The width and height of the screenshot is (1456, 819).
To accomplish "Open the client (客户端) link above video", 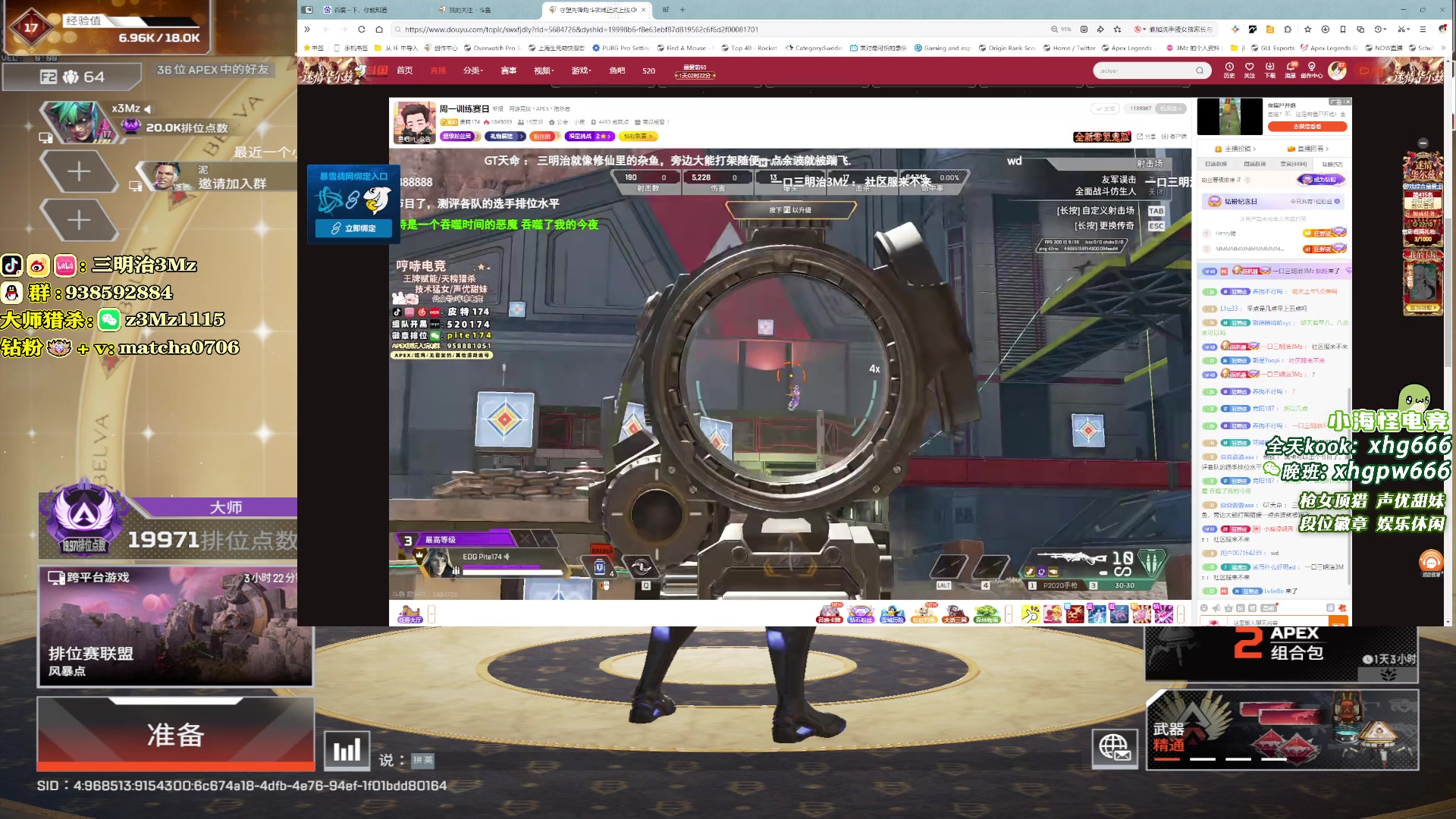I will click(x=1174, y=136).
